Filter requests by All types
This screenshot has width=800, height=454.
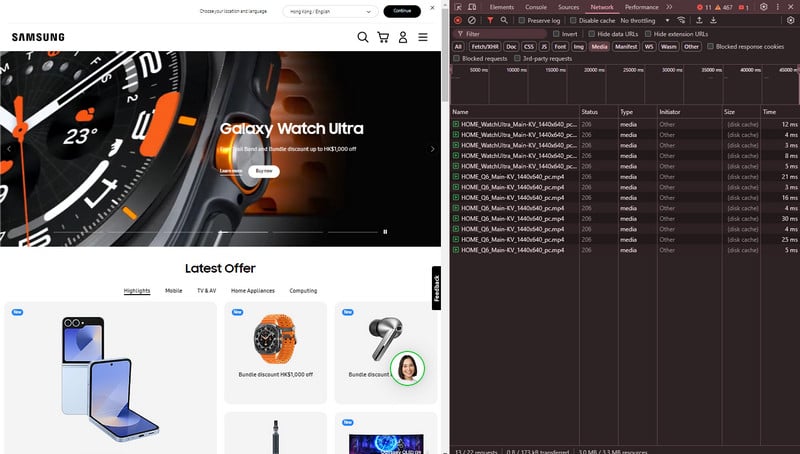tap(458, 46)
